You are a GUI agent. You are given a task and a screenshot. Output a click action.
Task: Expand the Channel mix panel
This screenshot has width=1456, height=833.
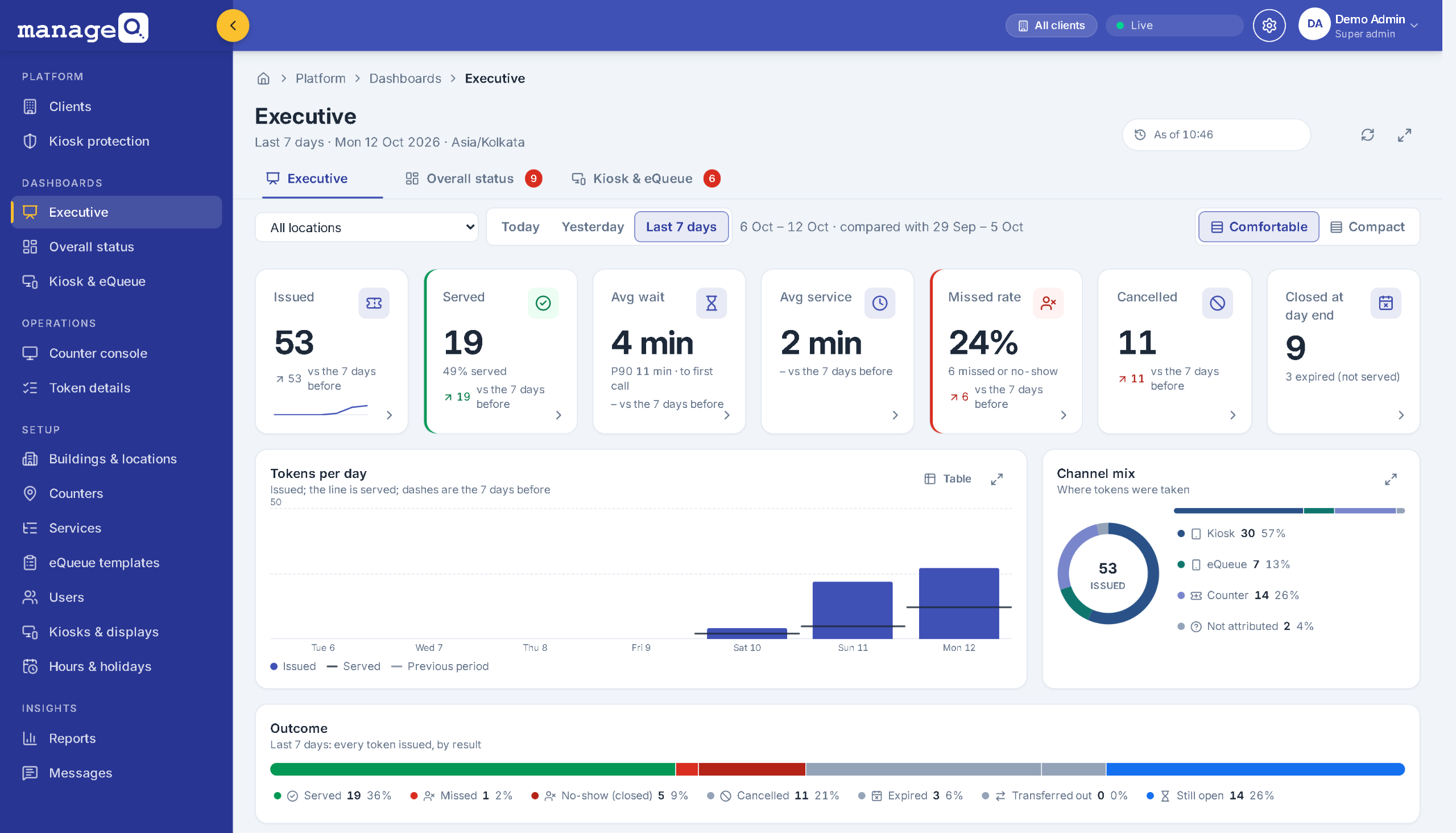point(1390,479)
